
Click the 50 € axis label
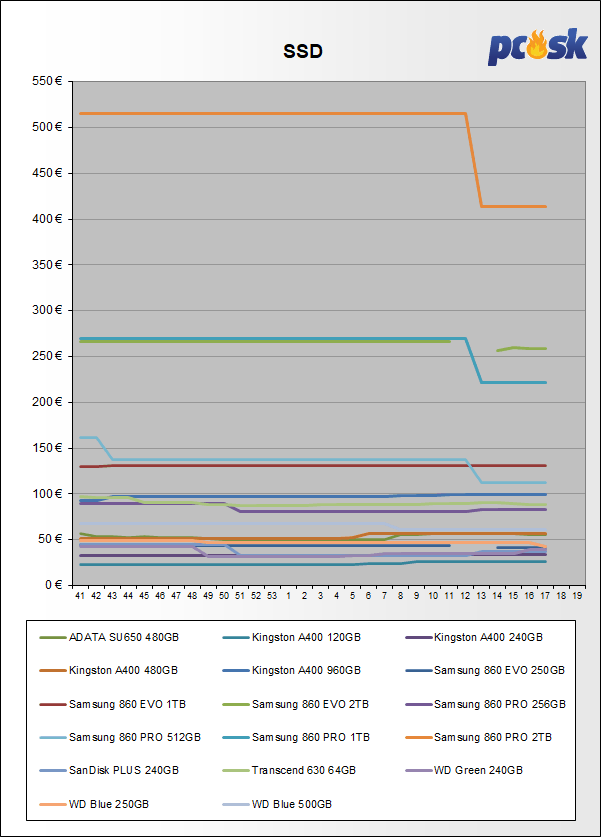[x=50, y=539]
